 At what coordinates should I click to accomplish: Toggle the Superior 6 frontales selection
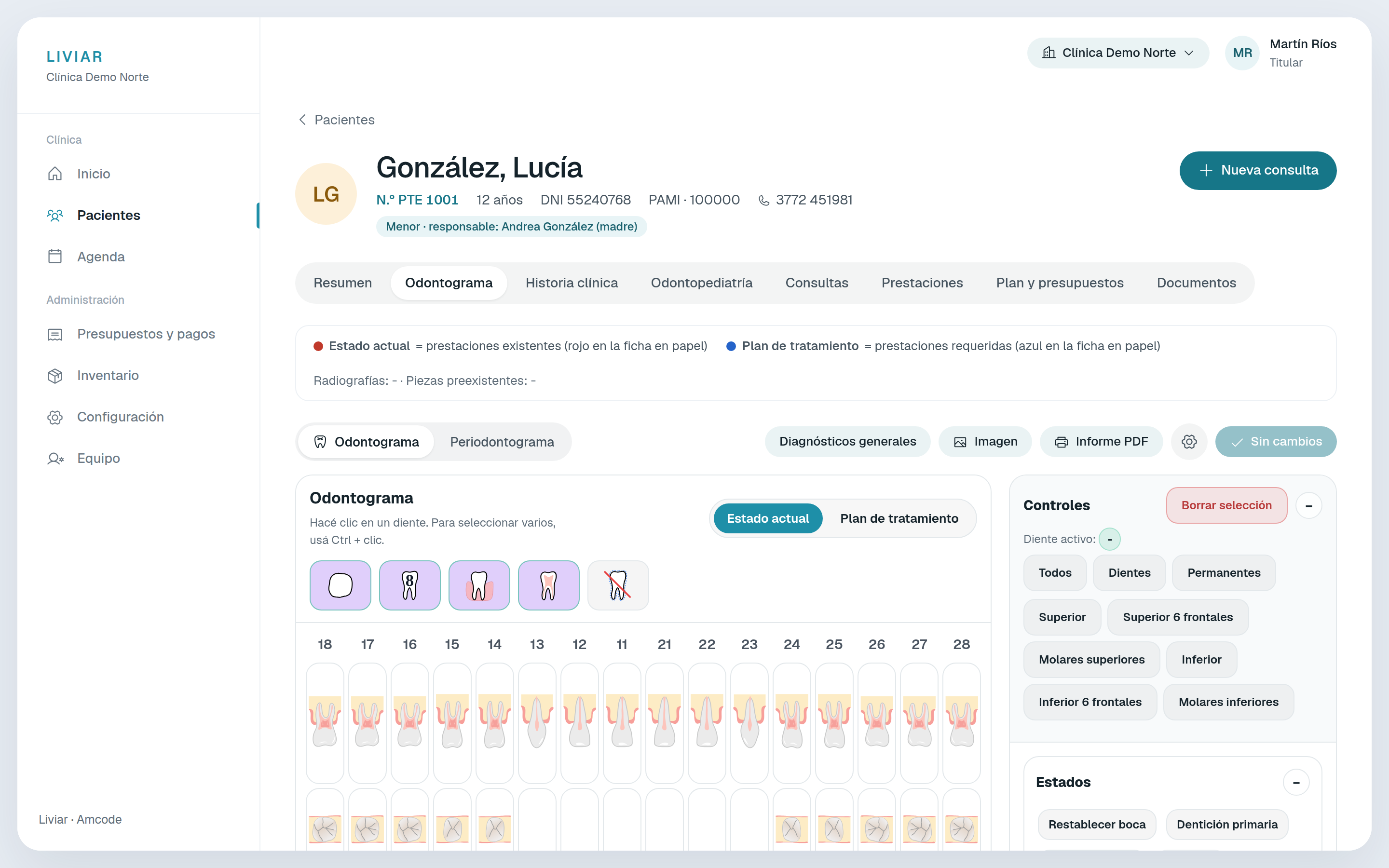click(x=1178, y=617)
